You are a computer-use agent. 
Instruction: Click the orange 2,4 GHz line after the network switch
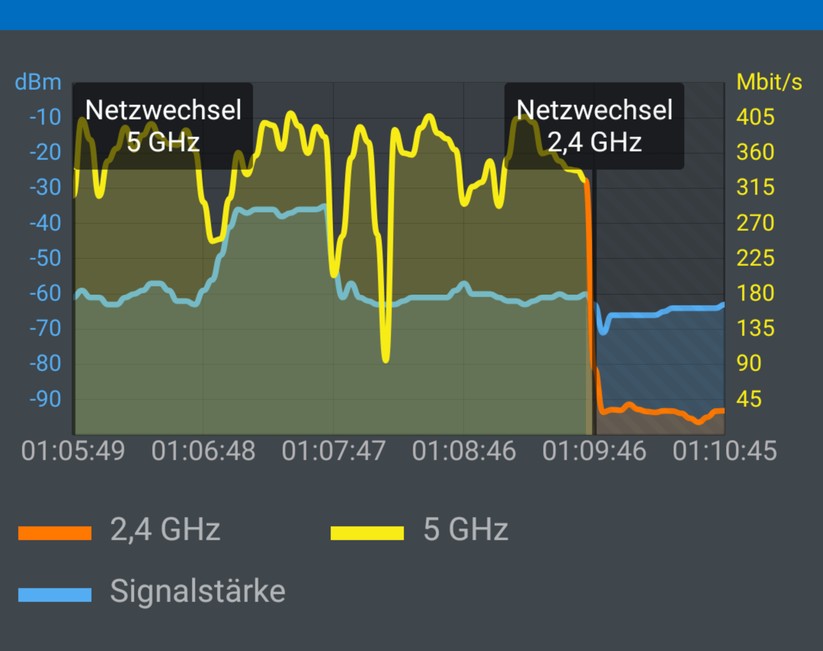(660, 410)
